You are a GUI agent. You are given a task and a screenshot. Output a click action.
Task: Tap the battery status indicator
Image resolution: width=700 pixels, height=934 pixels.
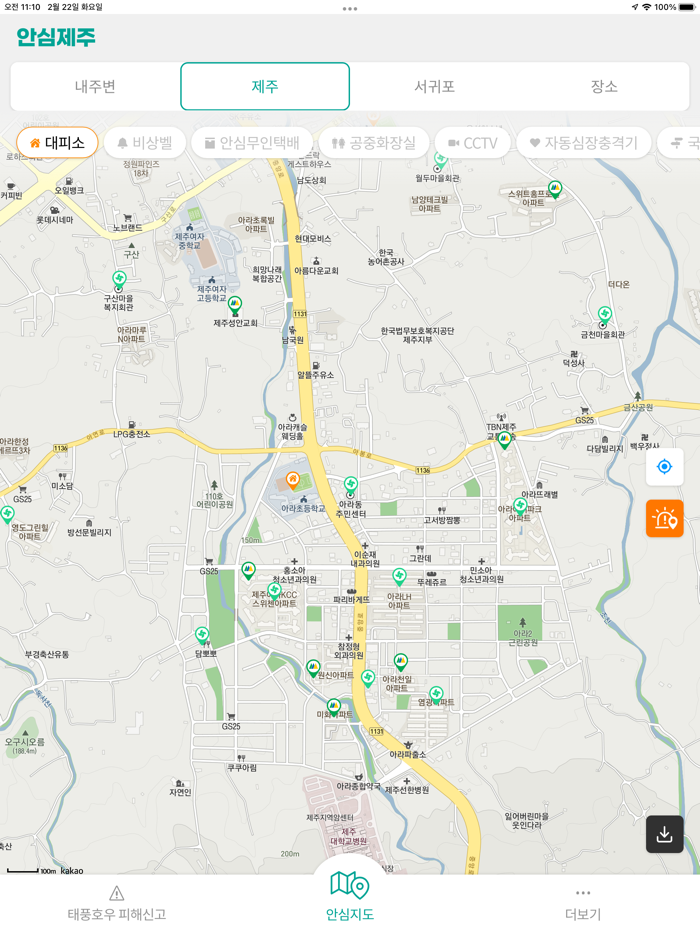(x=687, y=7)
